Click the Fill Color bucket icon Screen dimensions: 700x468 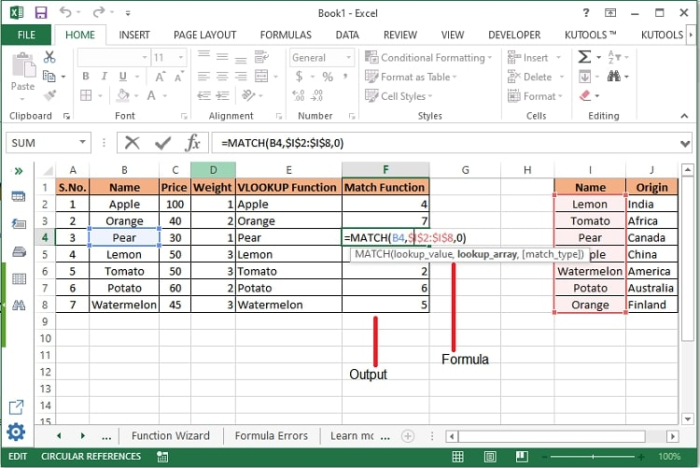click(123, 95)
